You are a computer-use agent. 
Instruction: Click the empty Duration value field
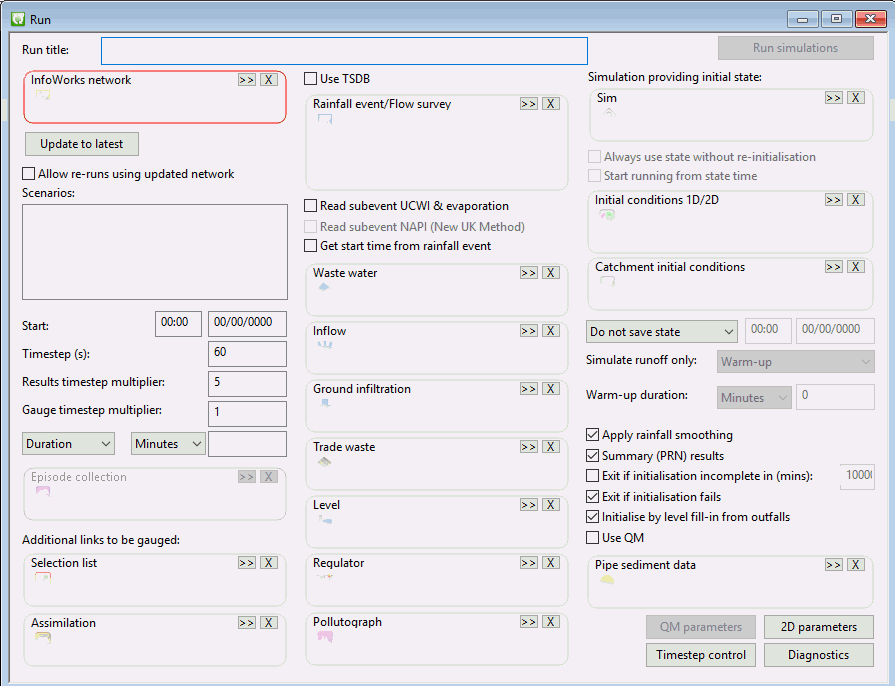coord(247,444)
